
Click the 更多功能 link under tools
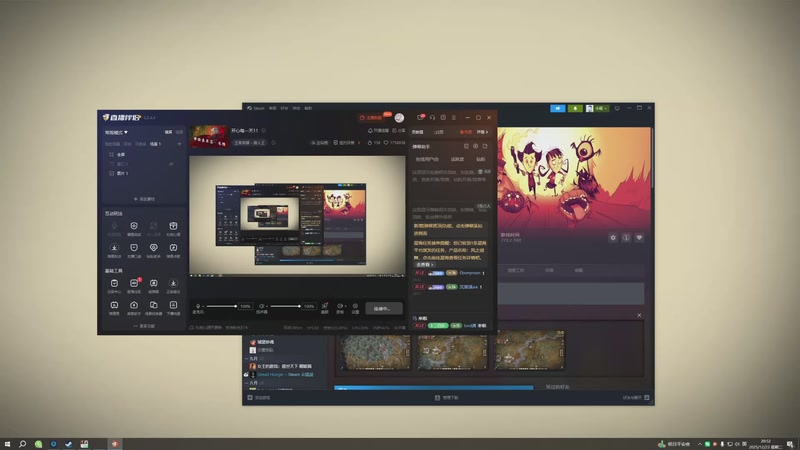coord(144,326)
